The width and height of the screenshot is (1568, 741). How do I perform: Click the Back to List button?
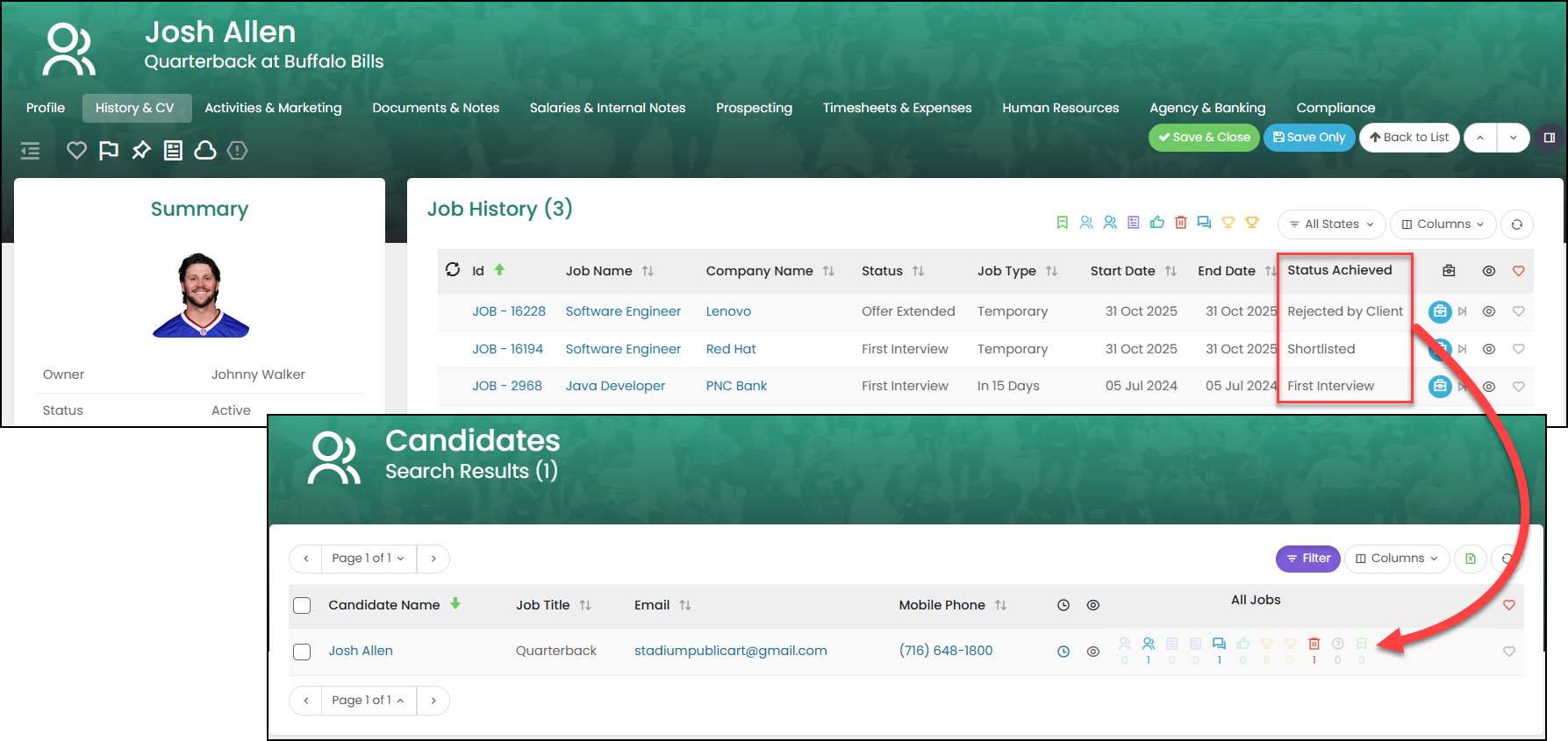tap(1409, 138)
